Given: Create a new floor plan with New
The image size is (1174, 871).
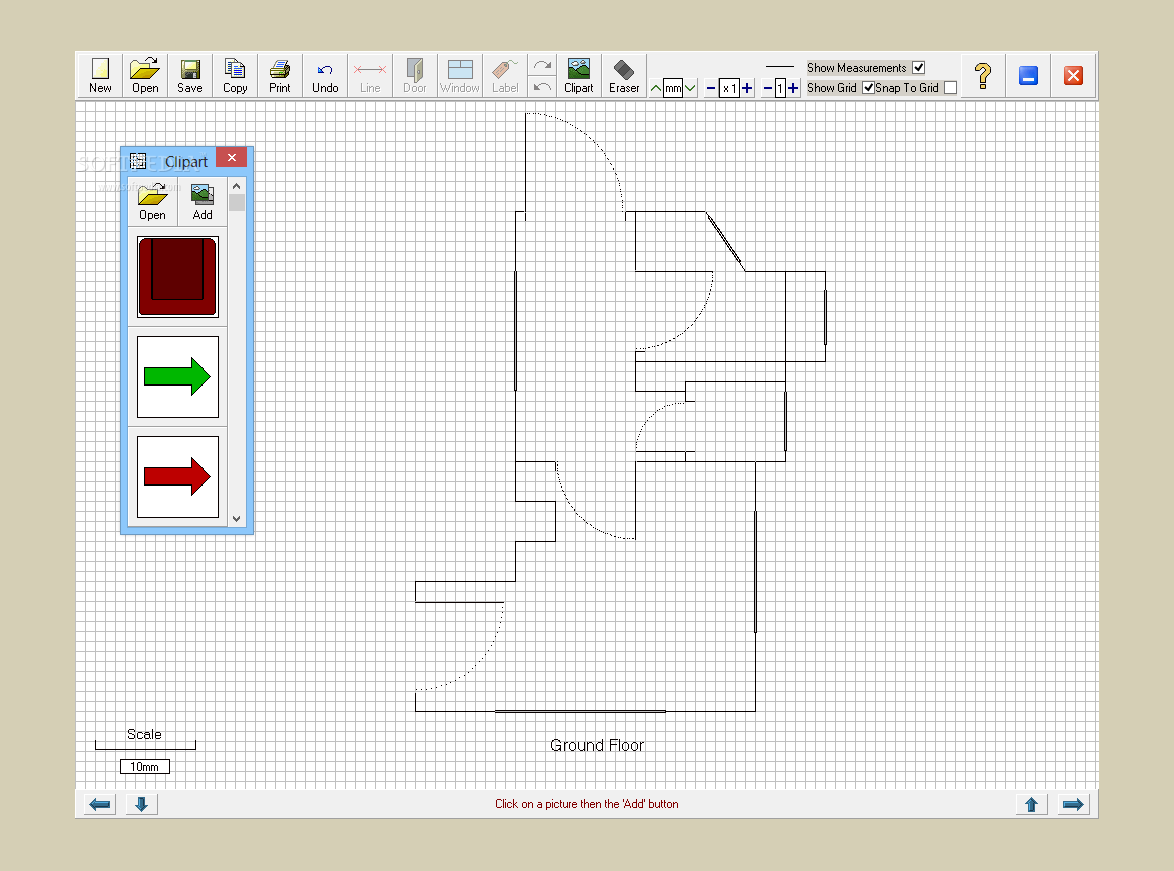Looking at the screenshot, I should 100,76.
